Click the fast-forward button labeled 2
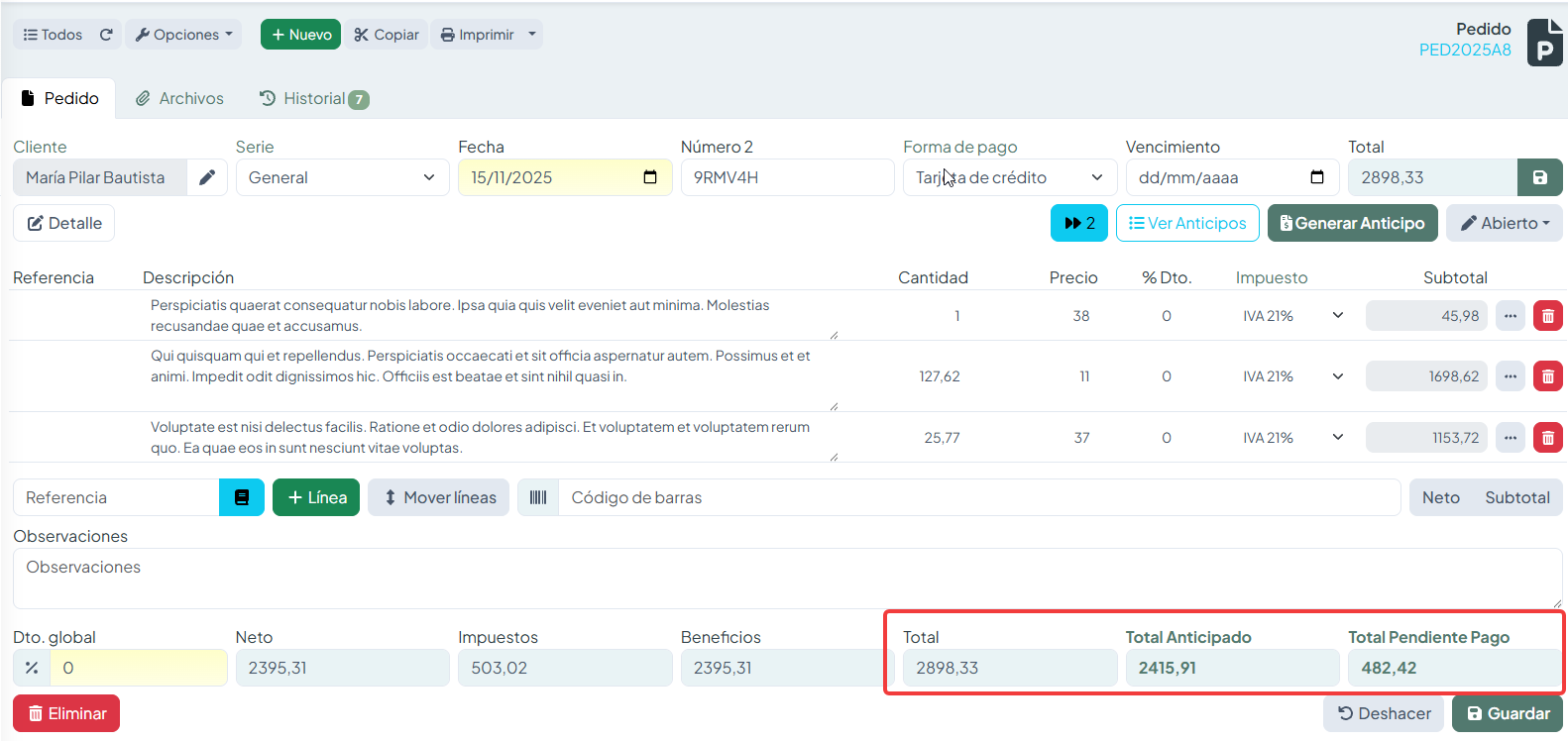The height and width of the screenshot is (741, 1568). pos(1079,223)
